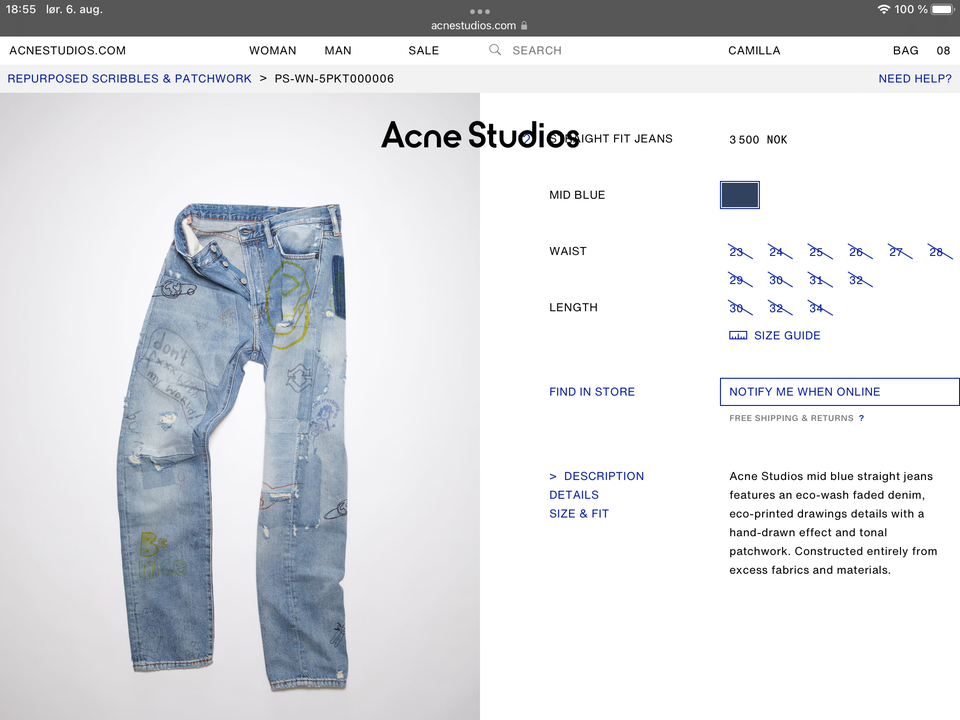Click Notify Me When Online button
The width and height of the screenshot is (960, 720).
[839, 392]
